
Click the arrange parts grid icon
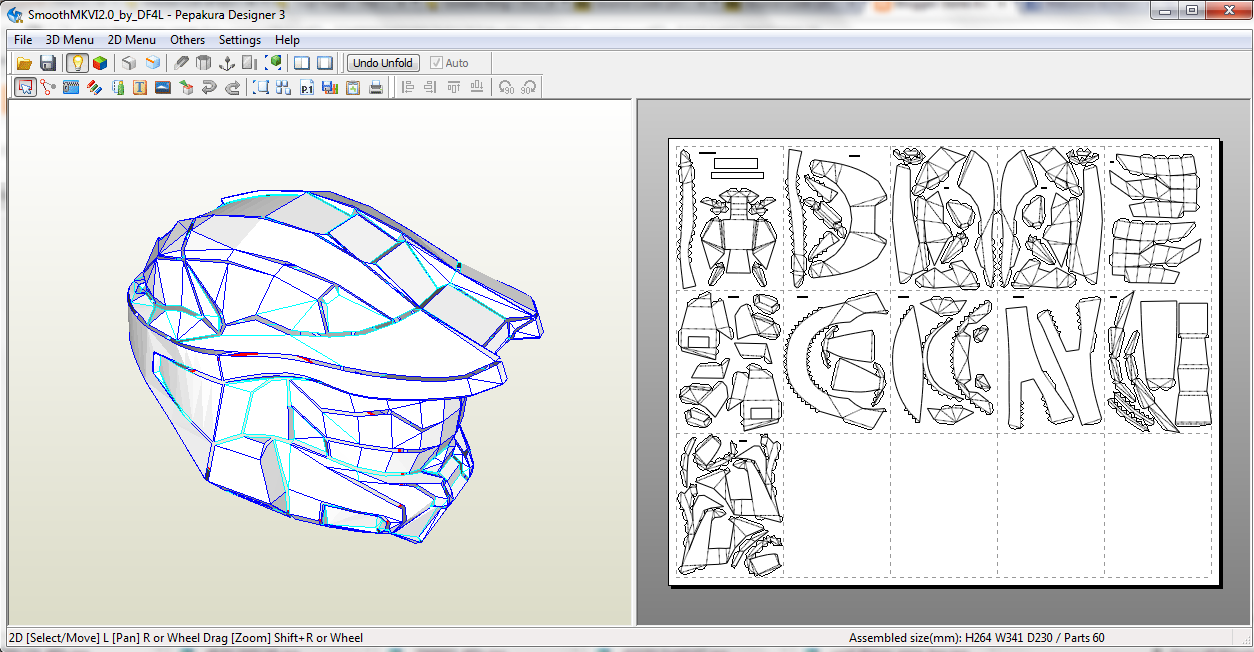pos(284,87)
